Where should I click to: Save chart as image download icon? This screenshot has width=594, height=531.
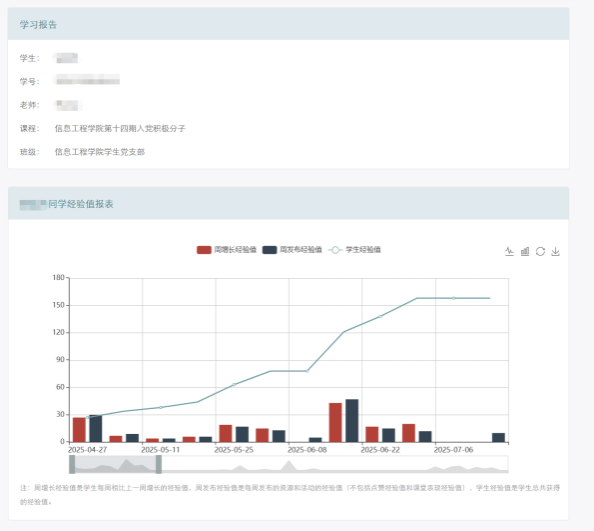[555, 251]
